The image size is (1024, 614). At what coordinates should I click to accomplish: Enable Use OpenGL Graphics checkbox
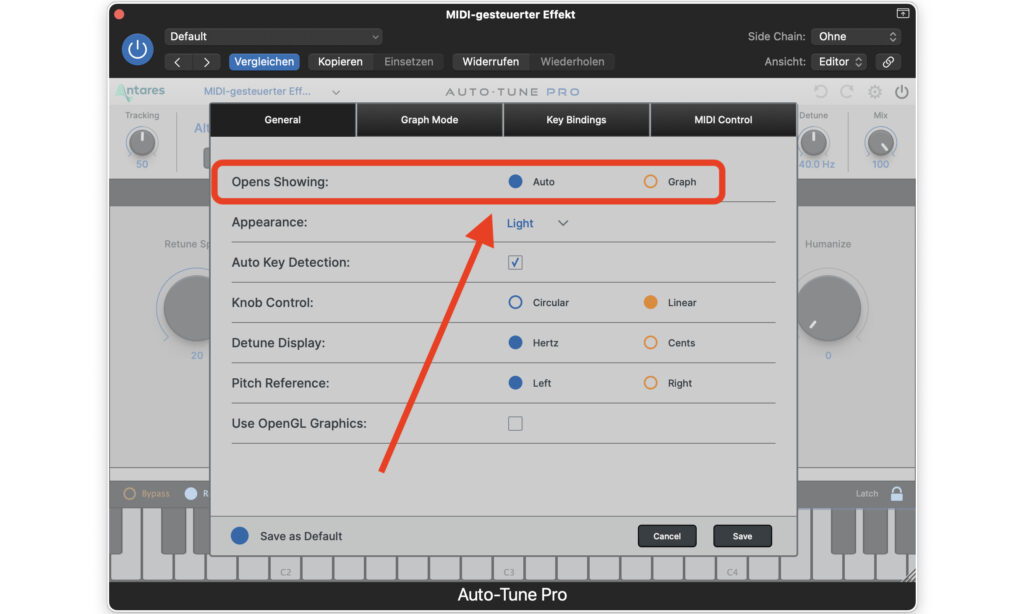pyautogui.click(x=515, y=423)
